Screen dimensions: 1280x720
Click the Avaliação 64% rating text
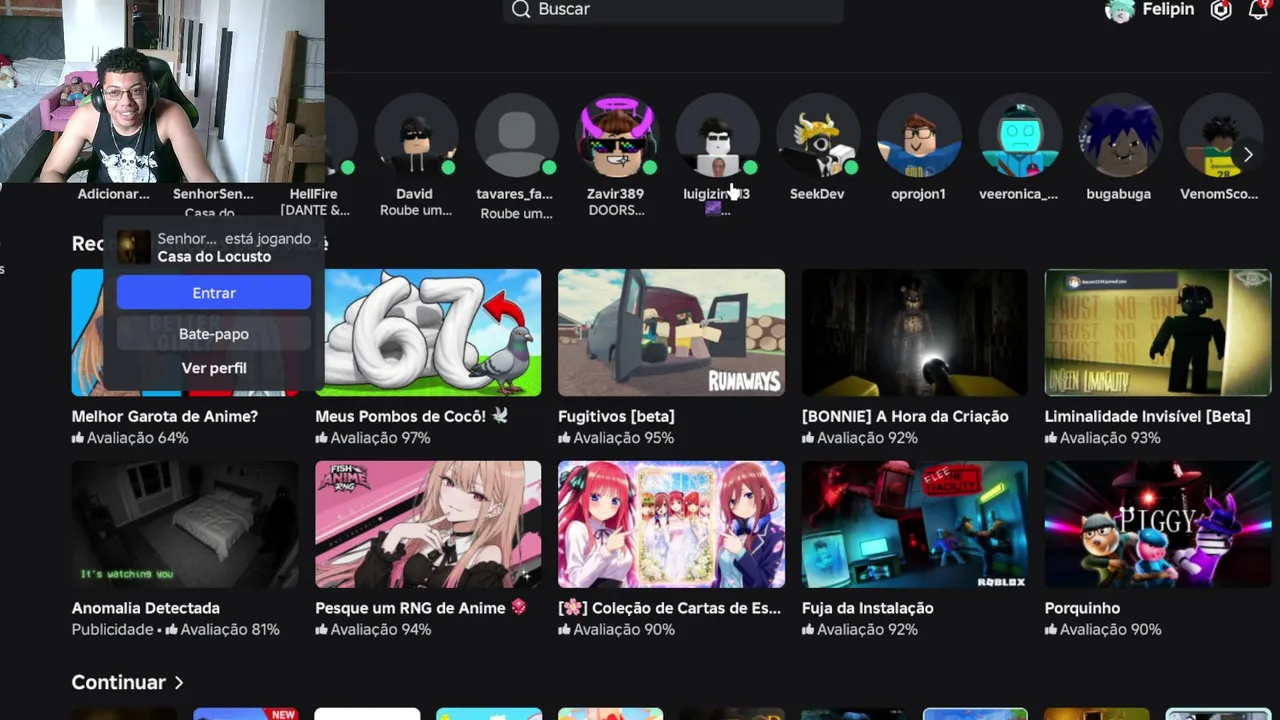pos(130,438)
